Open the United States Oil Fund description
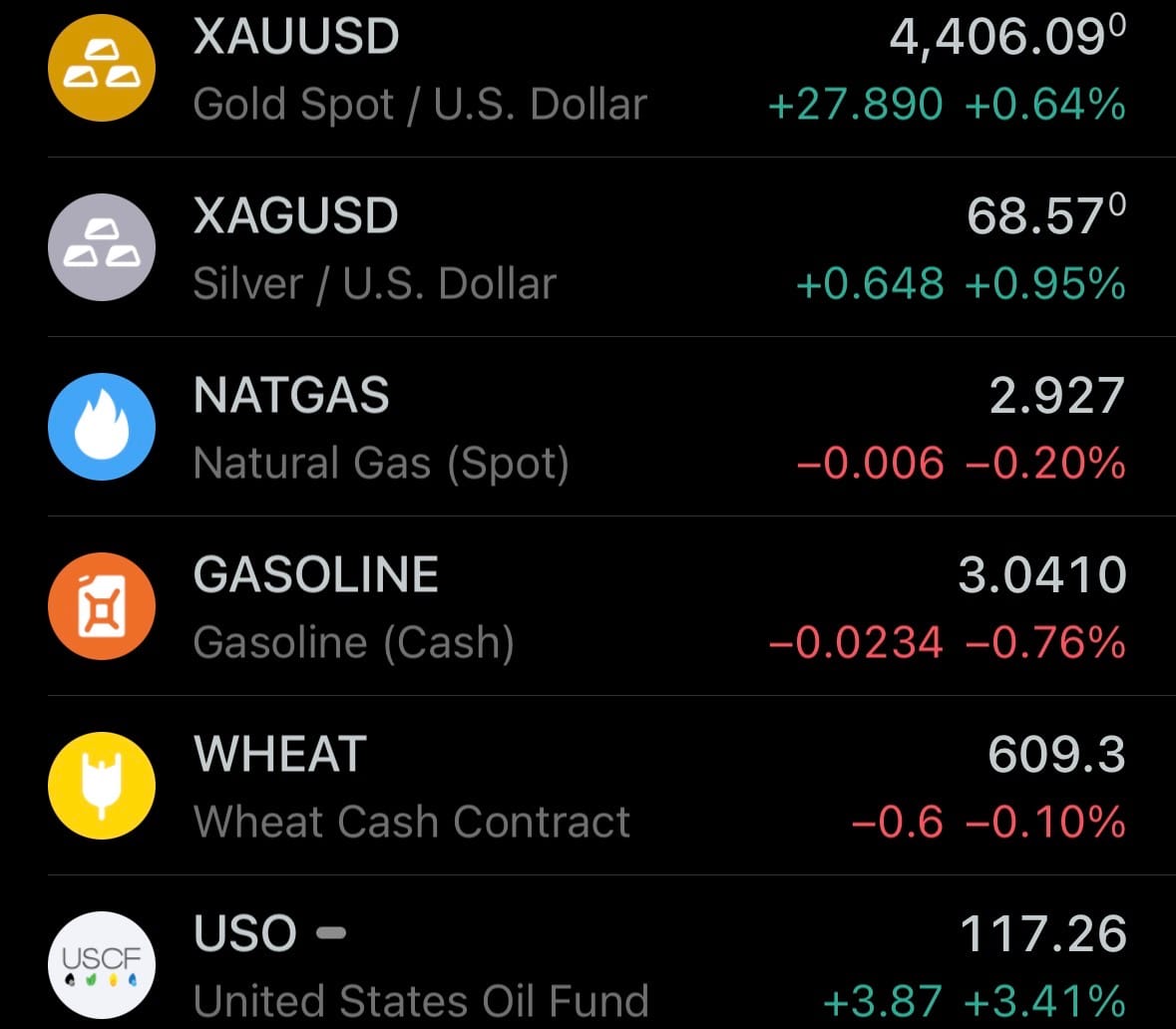This screenshot has height=1029, width=1176. coord(421,1001)
